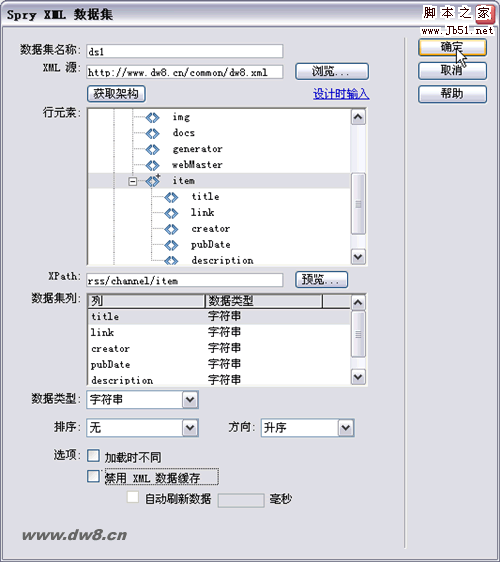Select the pubDate label in the tree

(x=211, y=245)
